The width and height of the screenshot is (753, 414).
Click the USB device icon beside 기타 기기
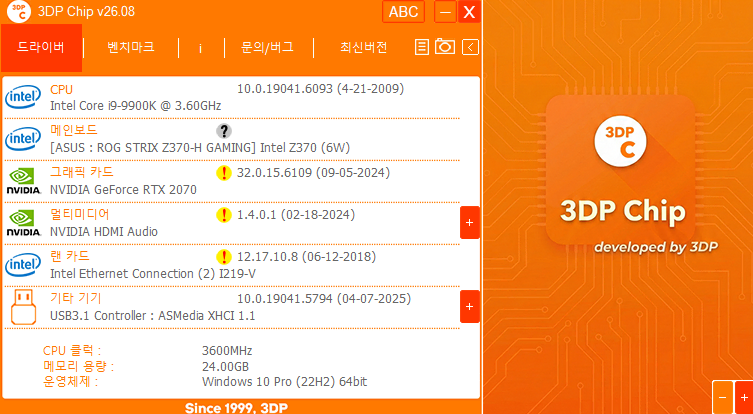pyautogui.click(x=23, y=307)
